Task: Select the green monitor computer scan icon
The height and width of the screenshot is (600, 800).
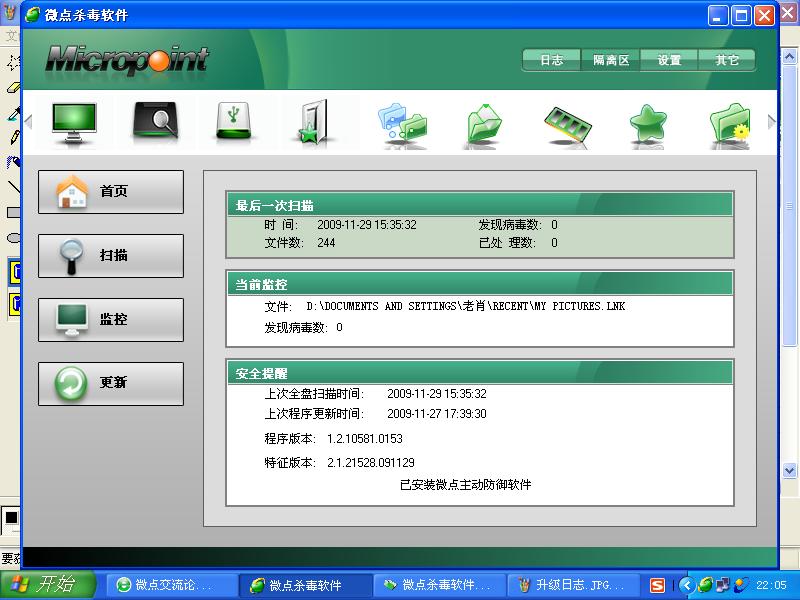Action: pos(74,123)
